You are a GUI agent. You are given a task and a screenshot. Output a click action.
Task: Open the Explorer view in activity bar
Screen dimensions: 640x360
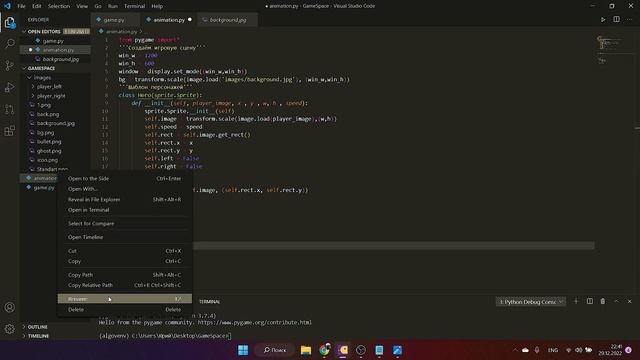[x=10, y=22]
